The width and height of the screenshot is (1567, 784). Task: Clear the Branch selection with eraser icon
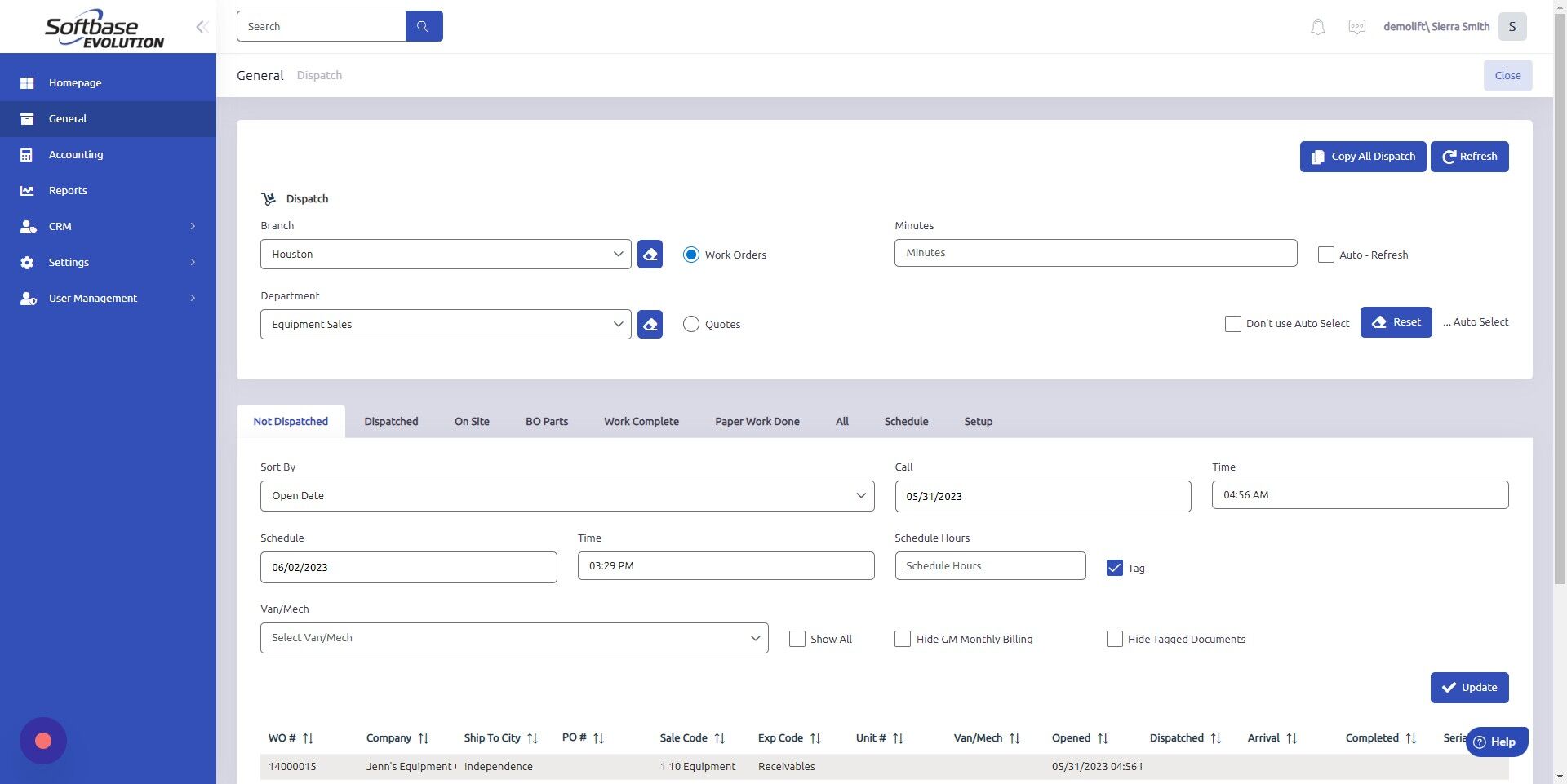coord(649,254)
